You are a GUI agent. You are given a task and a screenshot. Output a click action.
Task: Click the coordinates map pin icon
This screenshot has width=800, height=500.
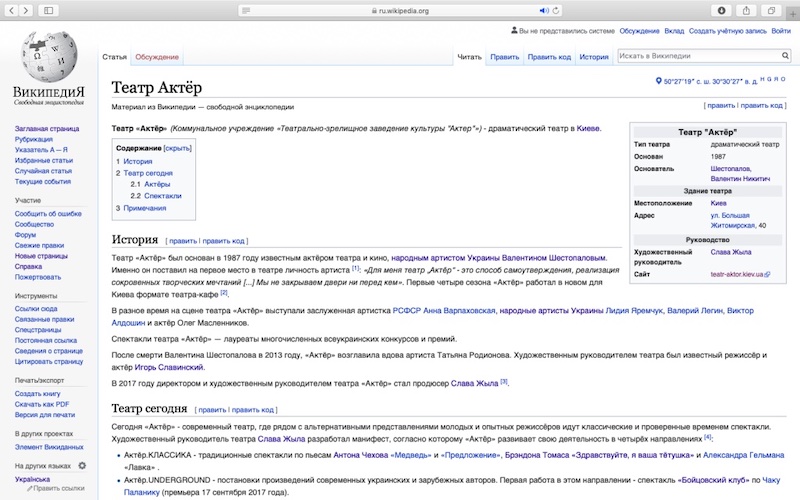pyautogui.click(x=658, y=81)
